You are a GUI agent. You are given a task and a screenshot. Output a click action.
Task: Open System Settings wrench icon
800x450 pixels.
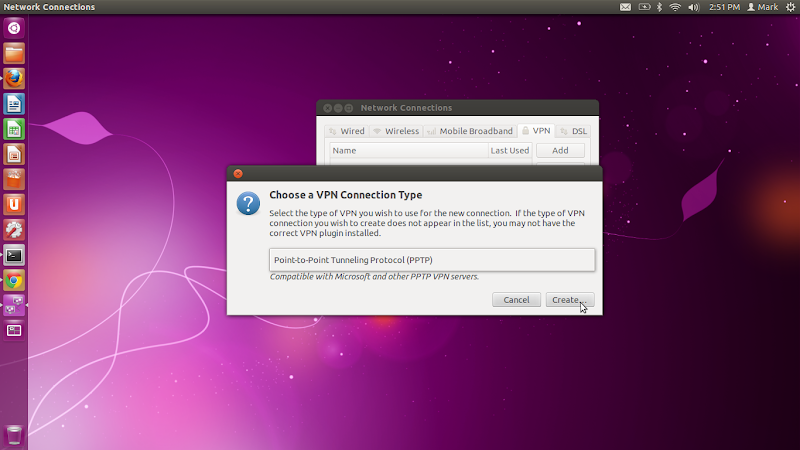[14, 230]
